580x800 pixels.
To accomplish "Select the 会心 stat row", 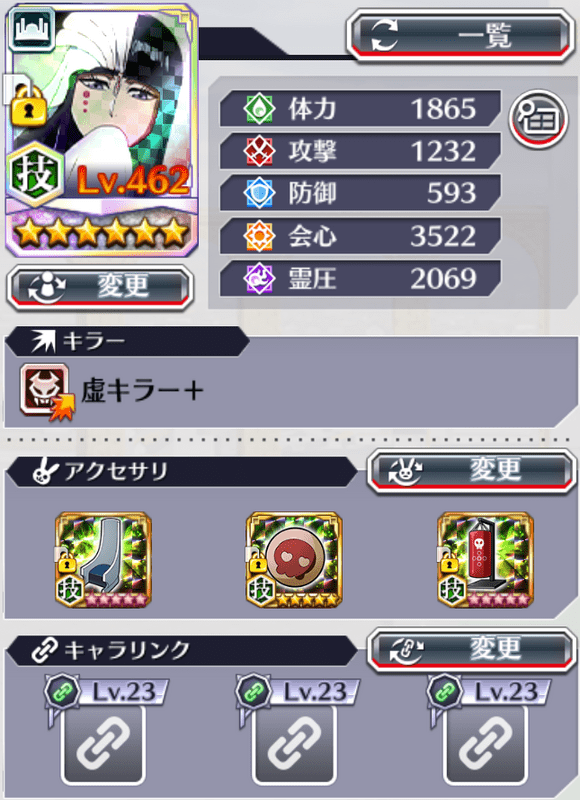I will [x=360, y=236].
